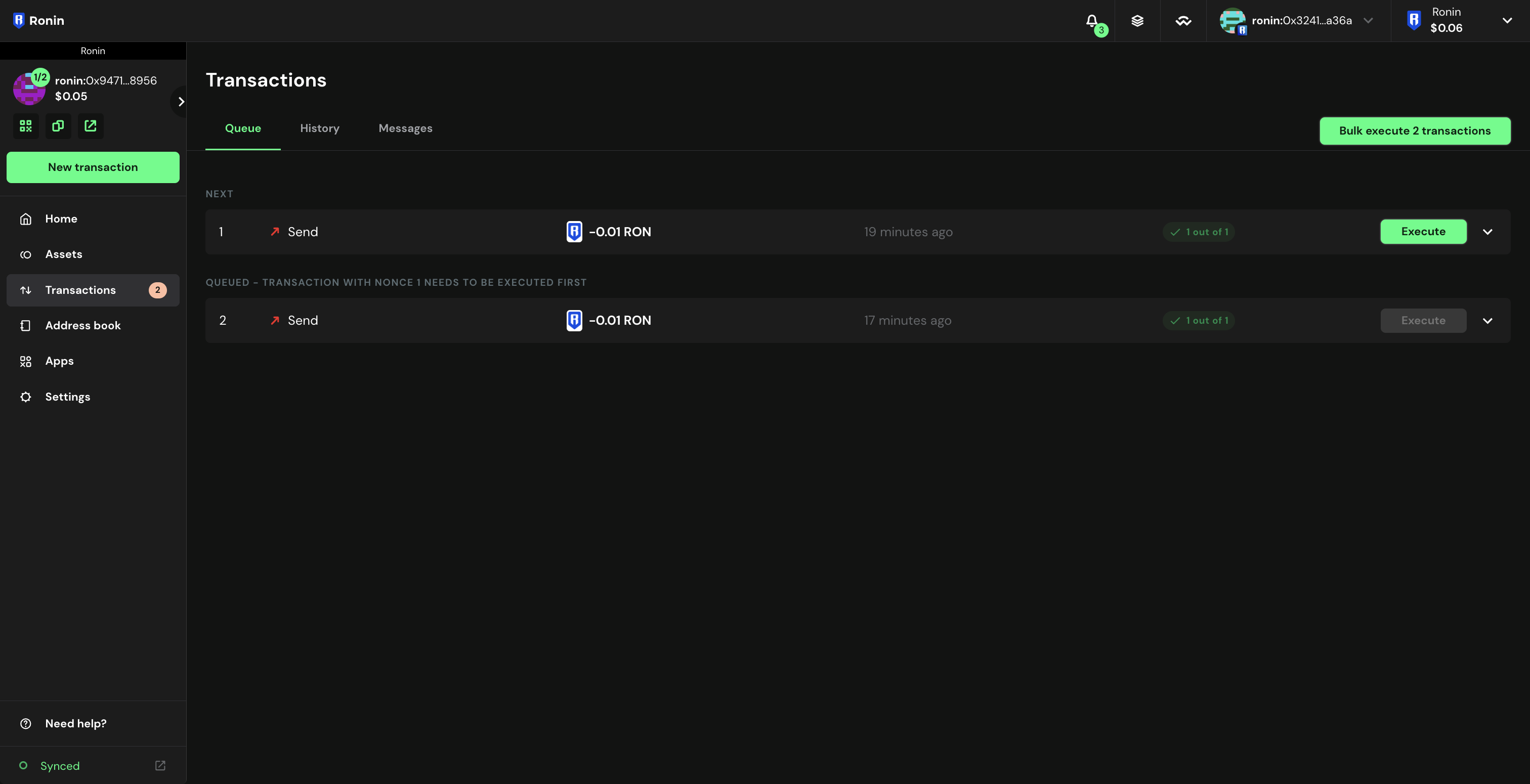Click the -0.01 RON amount in row 2
The image size is (1530, 784).
tap(619, 321)
